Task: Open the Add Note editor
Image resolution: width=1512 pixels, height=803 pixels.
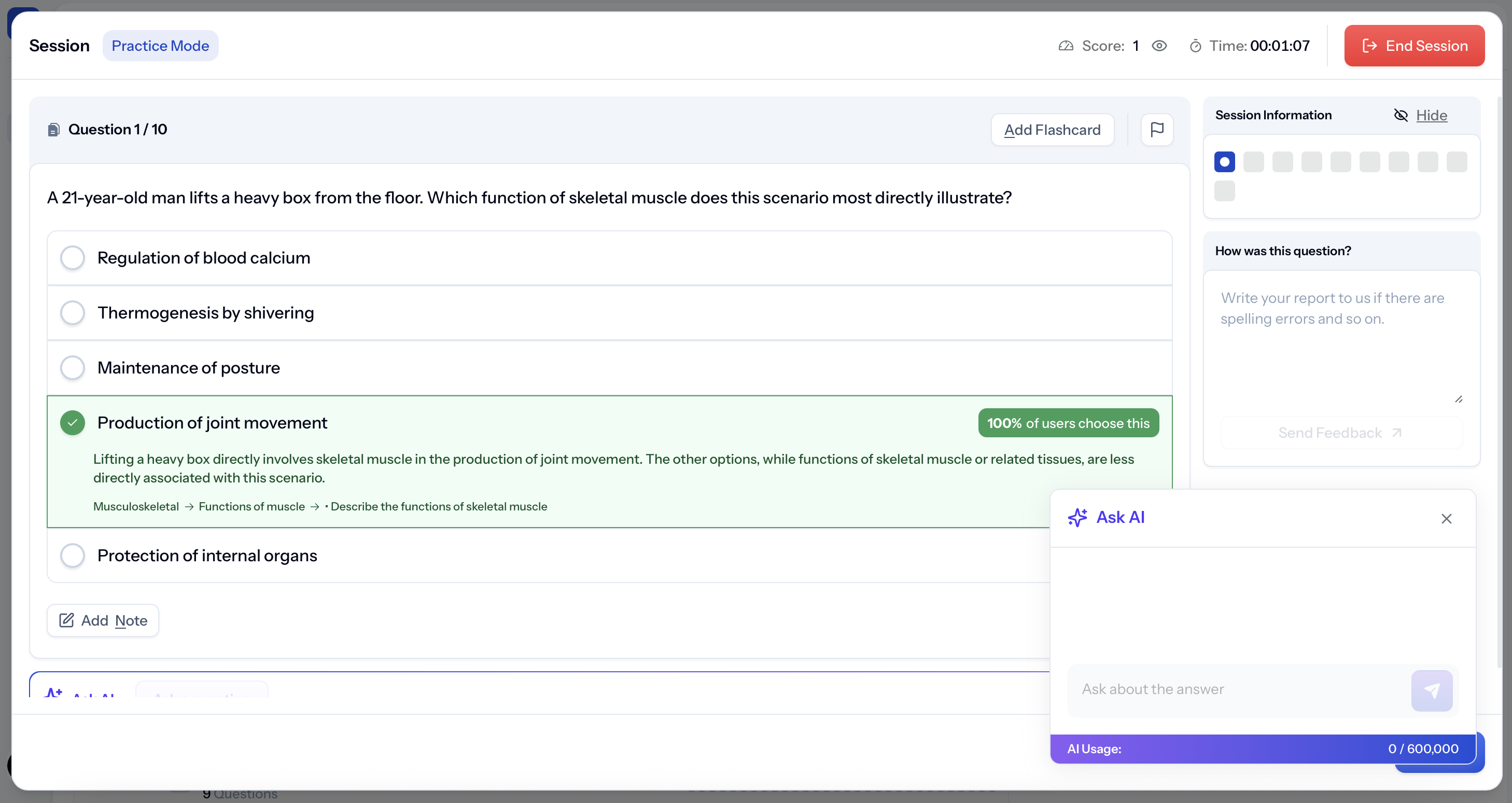Action: tap(103, 620)
